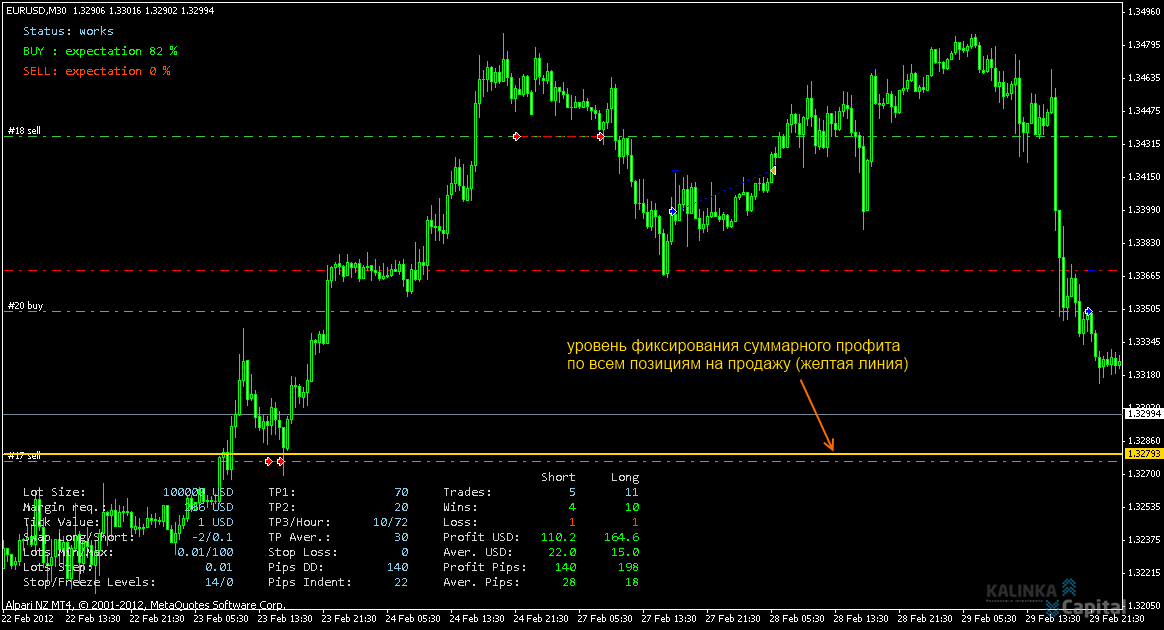Click the '29 Feb 05:30' time axis label

(990, 619)
